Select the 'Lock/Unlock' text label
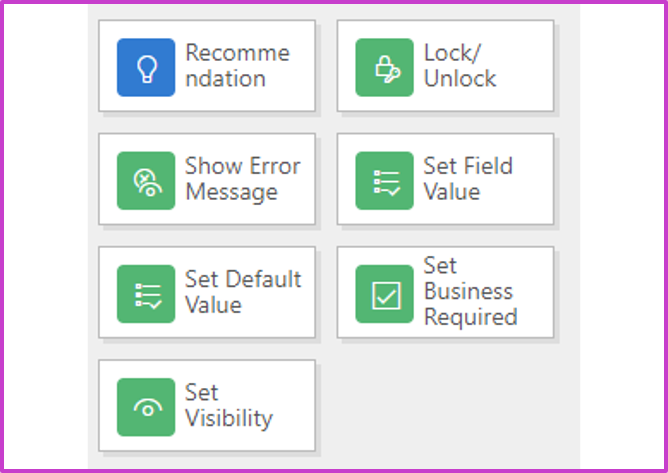Viewport: 668px width, 473px height. click(x=460, y=66)
